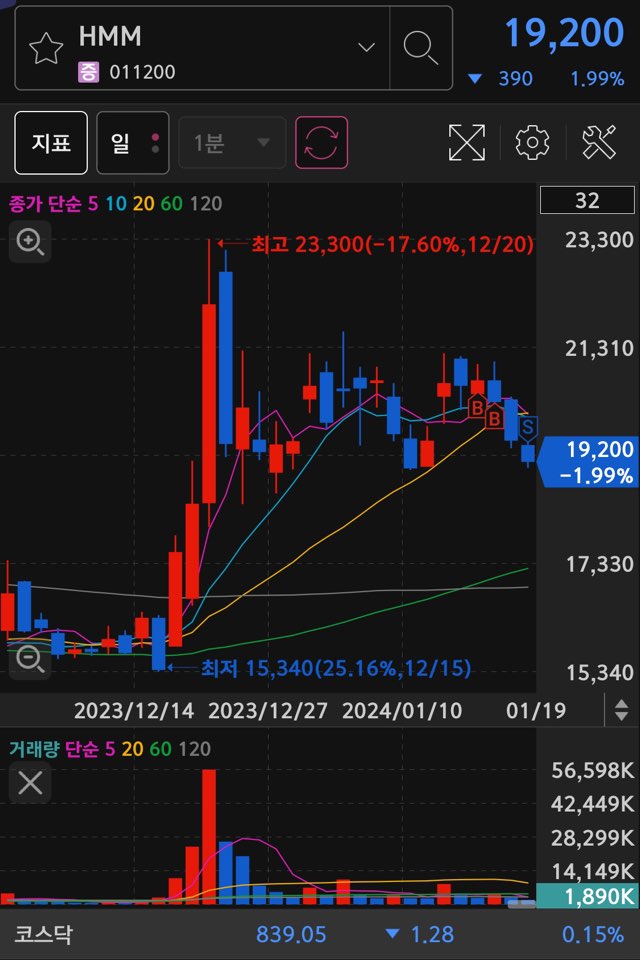This screenshot has height=960, width=640.
Task: Select the 60-day price moving average label
Action: tap(171, 203)
